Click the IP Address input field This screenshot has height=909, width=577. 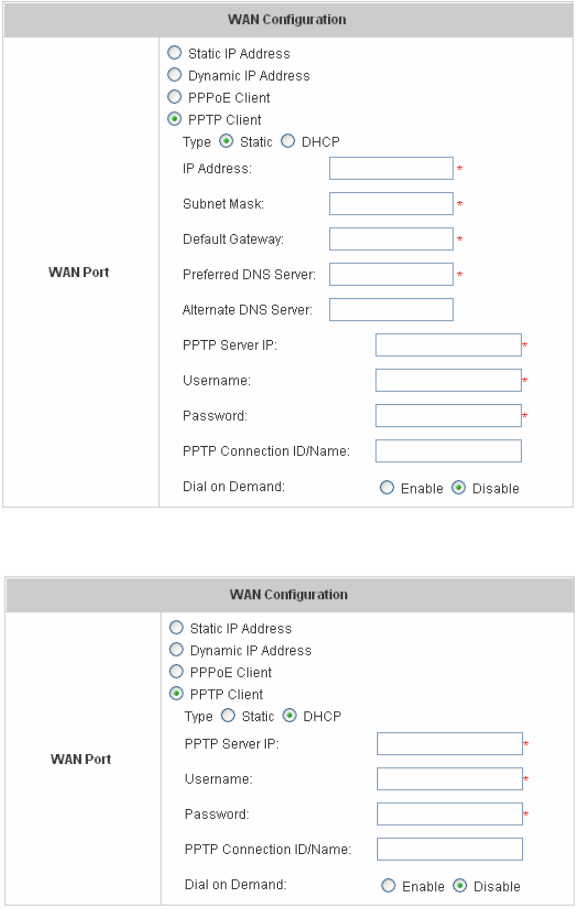pos(391,169)
